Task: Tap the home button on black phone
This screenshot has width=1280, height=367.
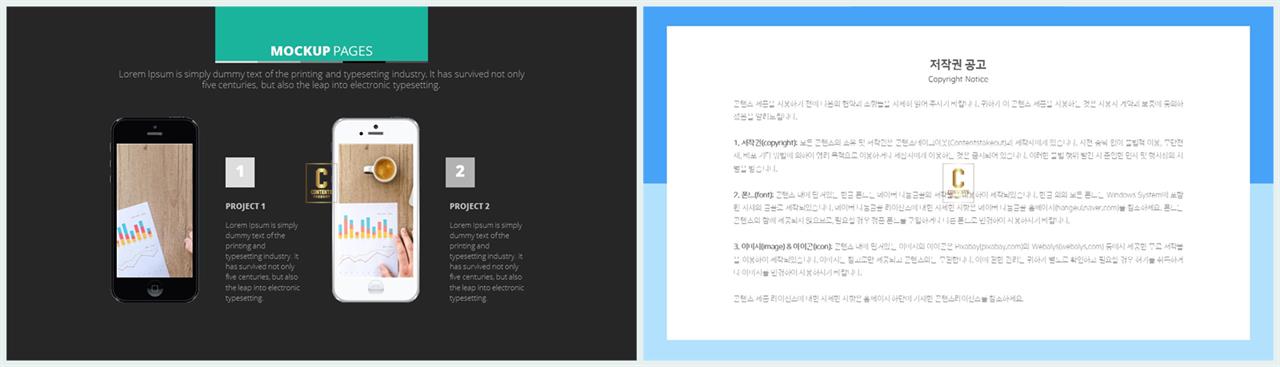Action: click(155, 288)
